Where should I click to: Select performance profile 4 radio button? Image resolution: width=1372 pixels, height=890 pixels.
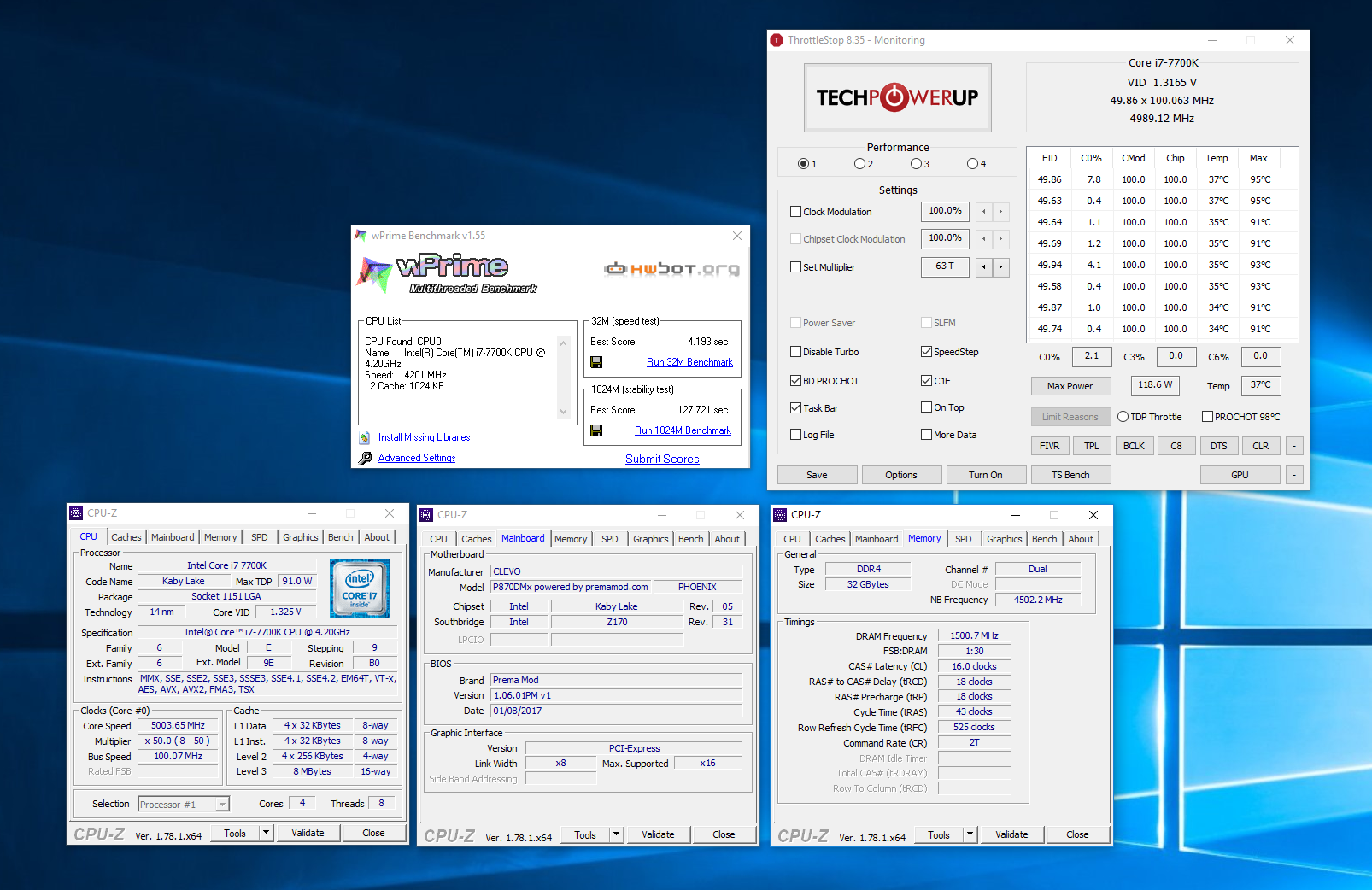[972, 164]
